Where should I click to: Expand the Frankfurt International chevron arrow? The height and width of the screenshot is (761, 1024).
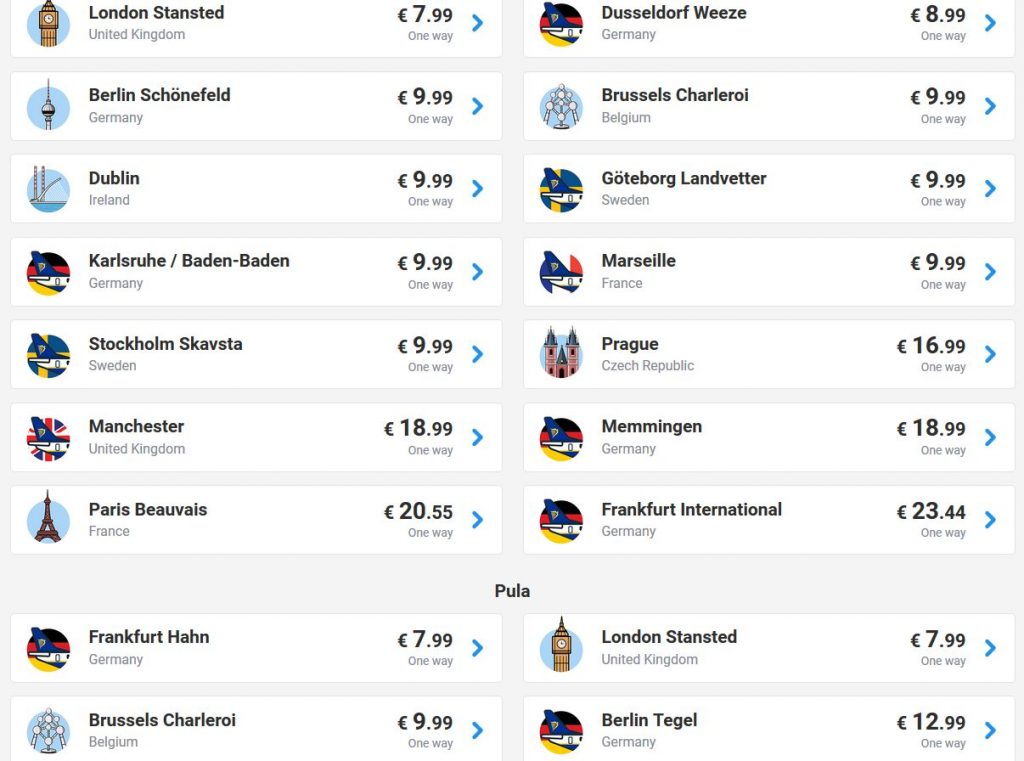point(990,519)
